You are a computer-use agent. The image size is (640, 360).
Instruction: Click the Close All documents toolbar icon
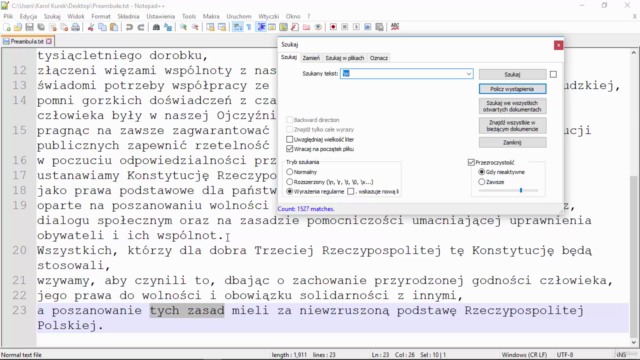tap(64, 27)
